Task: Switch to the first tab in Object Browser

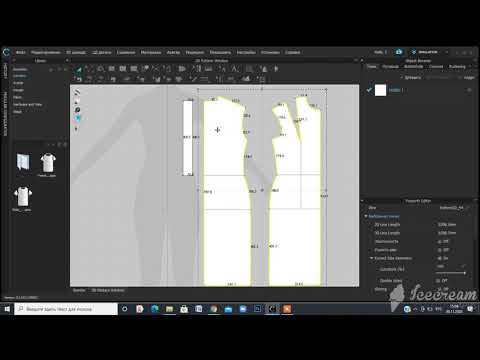Action: [x=372, y=67]
